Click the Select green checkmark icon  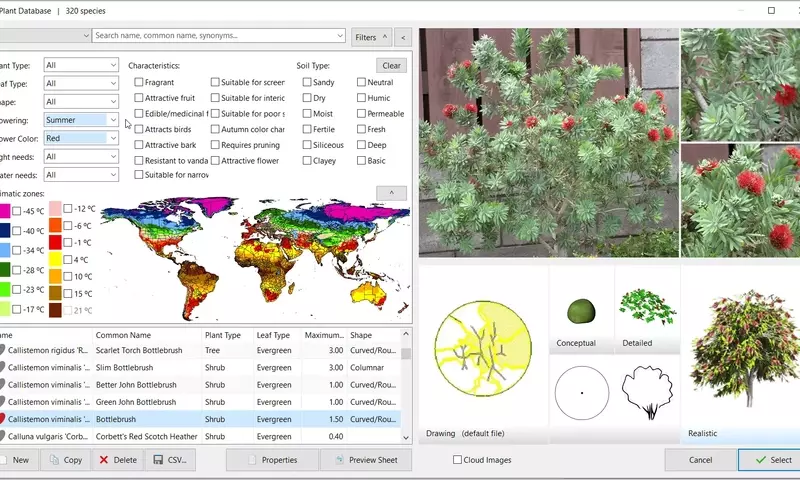tap(761, 460)
